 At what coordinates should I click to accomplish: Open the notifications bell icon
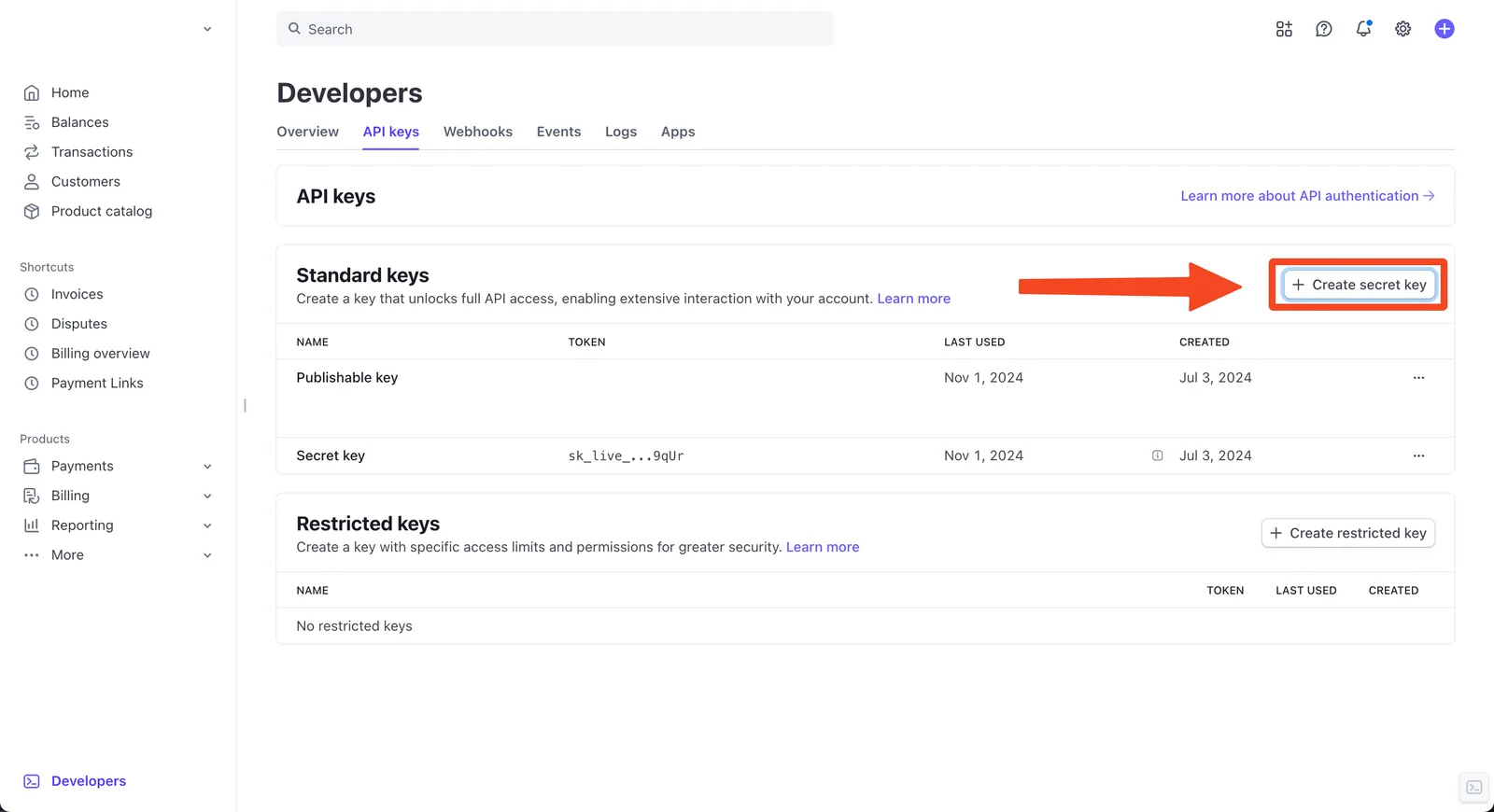[1363, 29]
